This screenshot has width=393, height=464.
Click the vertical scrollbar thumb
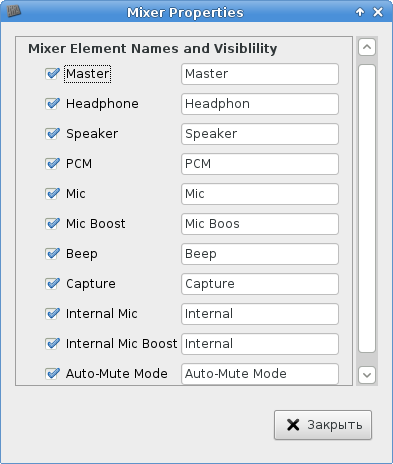click(367, 209)
